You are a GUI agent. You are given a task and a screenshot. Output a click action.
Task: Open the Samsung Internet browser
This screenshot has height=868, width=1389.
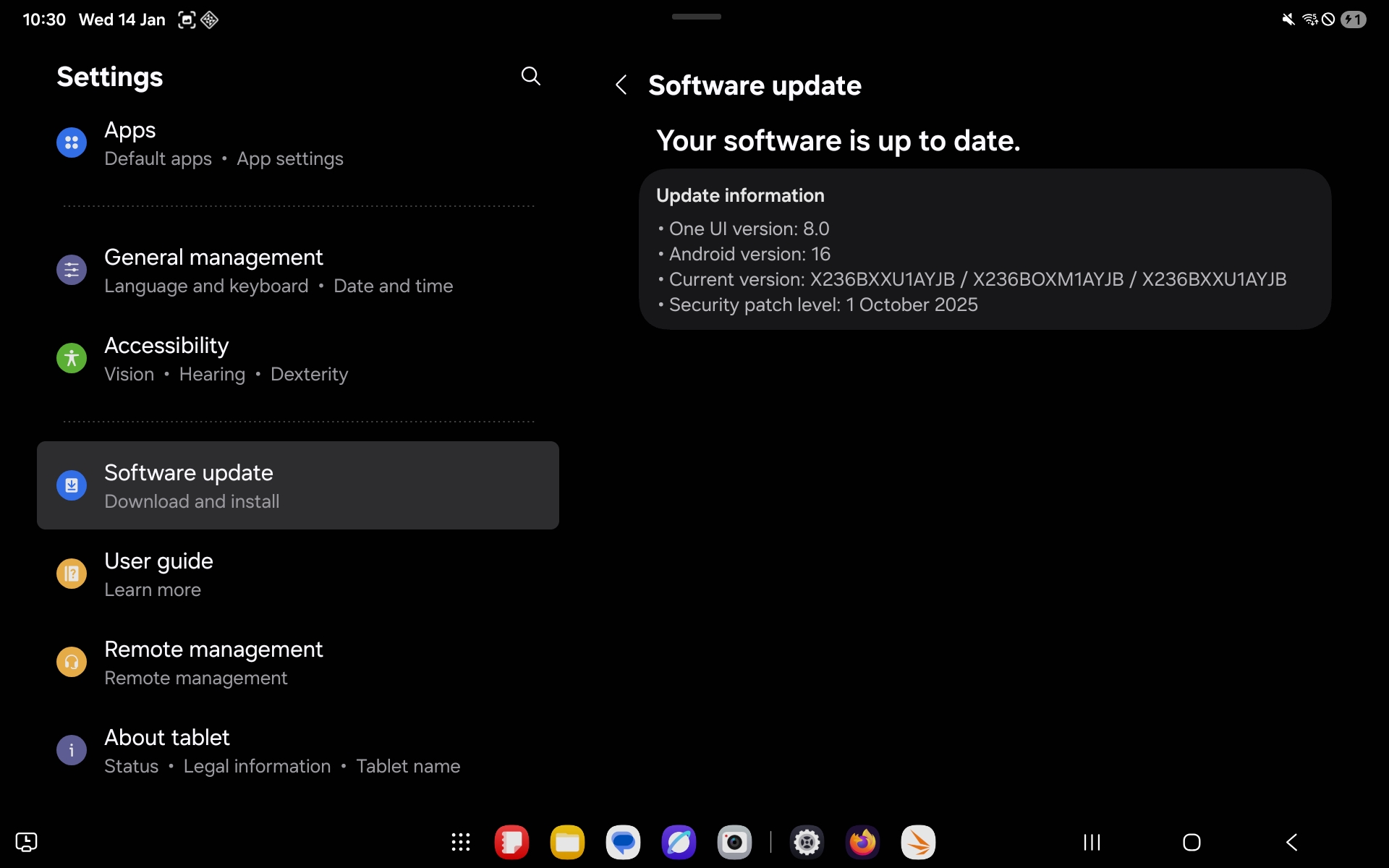click(x=679, y=842)
